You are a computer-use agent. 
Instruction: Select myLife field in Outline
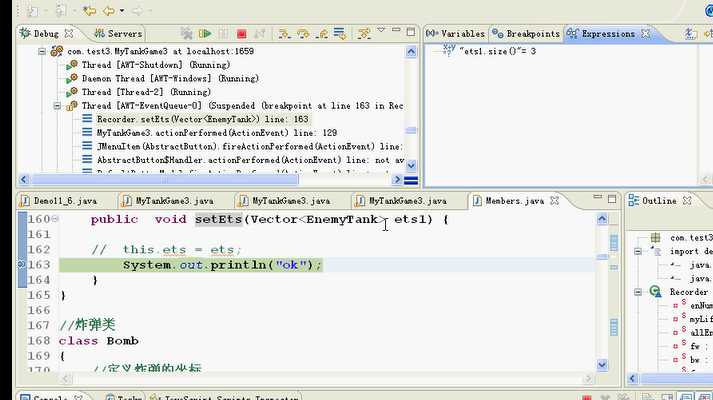(x=693, y=319)
